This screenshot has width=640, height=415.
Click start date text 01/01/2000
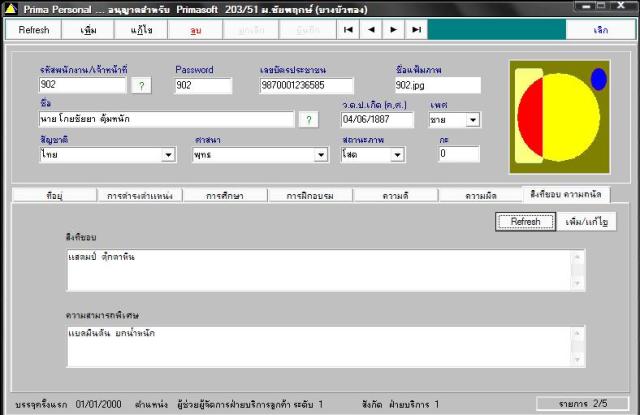click(98, 404)
